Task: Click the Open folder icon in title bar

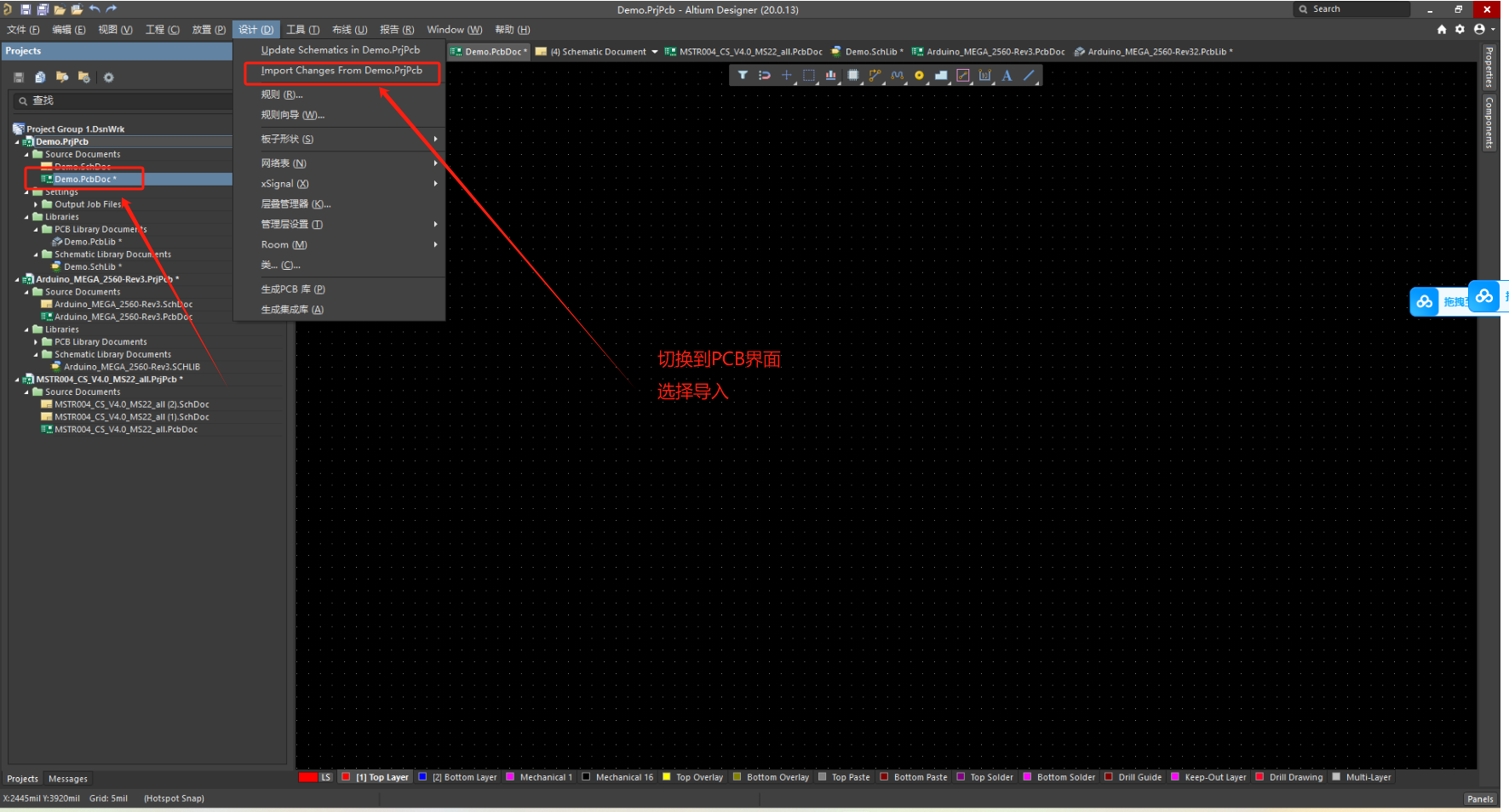Action: click(60, 9)
